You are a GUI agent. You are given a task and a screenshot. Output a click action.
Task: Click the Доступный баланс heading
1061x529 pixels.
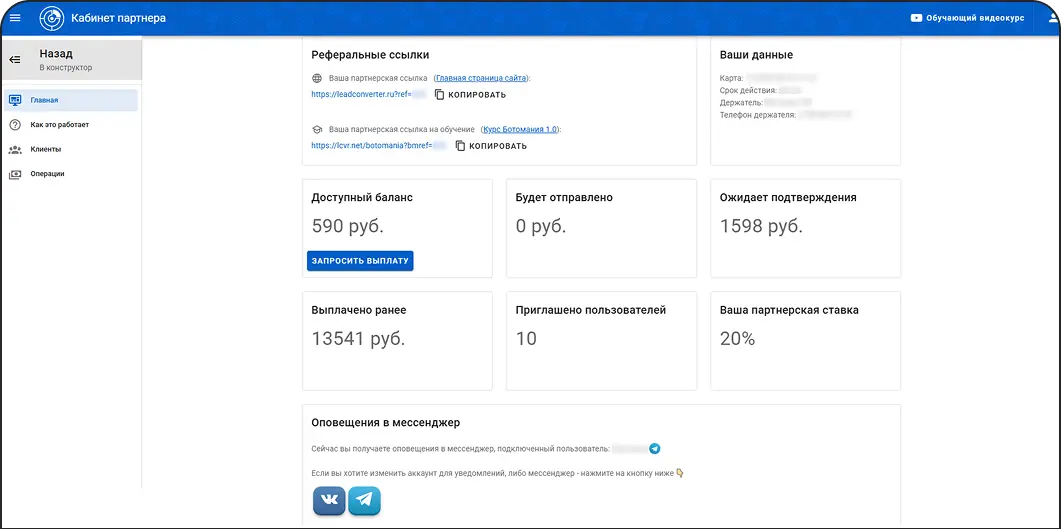click(362, 198)
